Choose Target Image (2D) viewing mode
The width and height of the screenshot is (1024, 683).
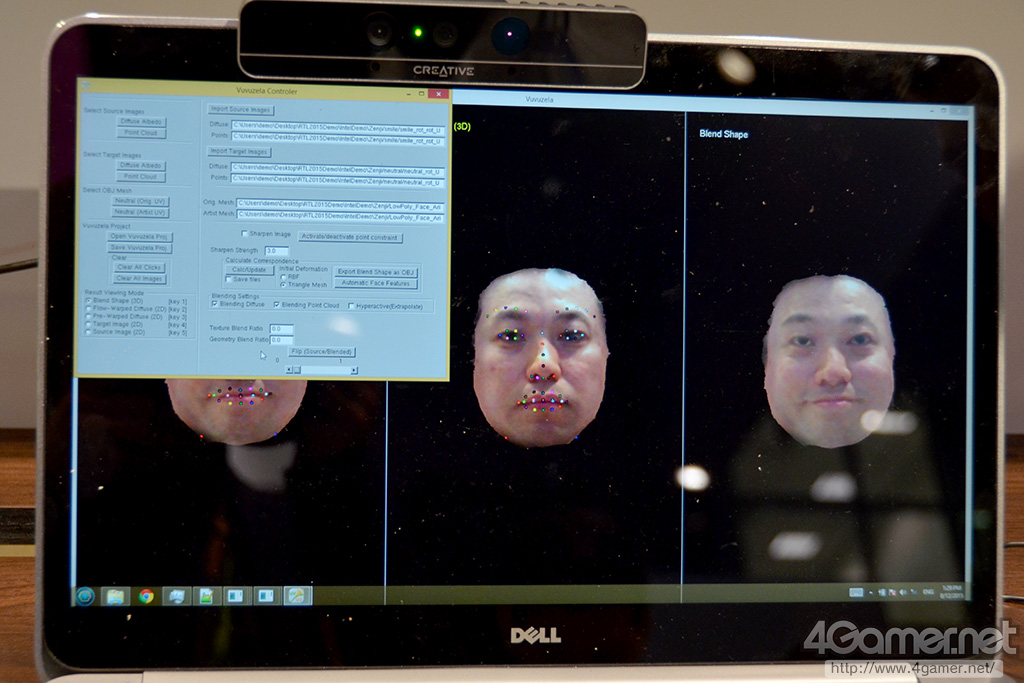(x=87, y=325)
